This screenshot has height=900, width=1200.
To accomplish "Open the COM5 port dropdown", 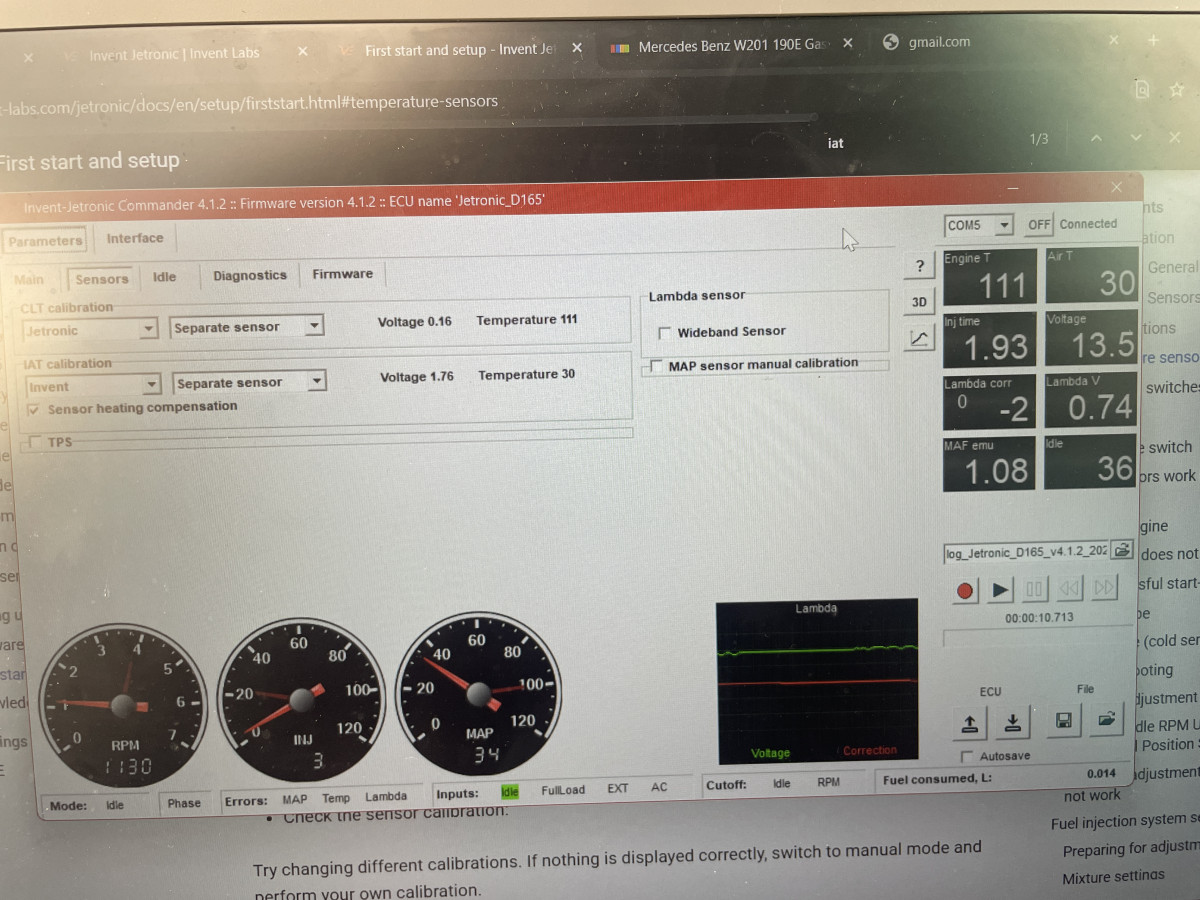I will click(x=1004, y=226).
